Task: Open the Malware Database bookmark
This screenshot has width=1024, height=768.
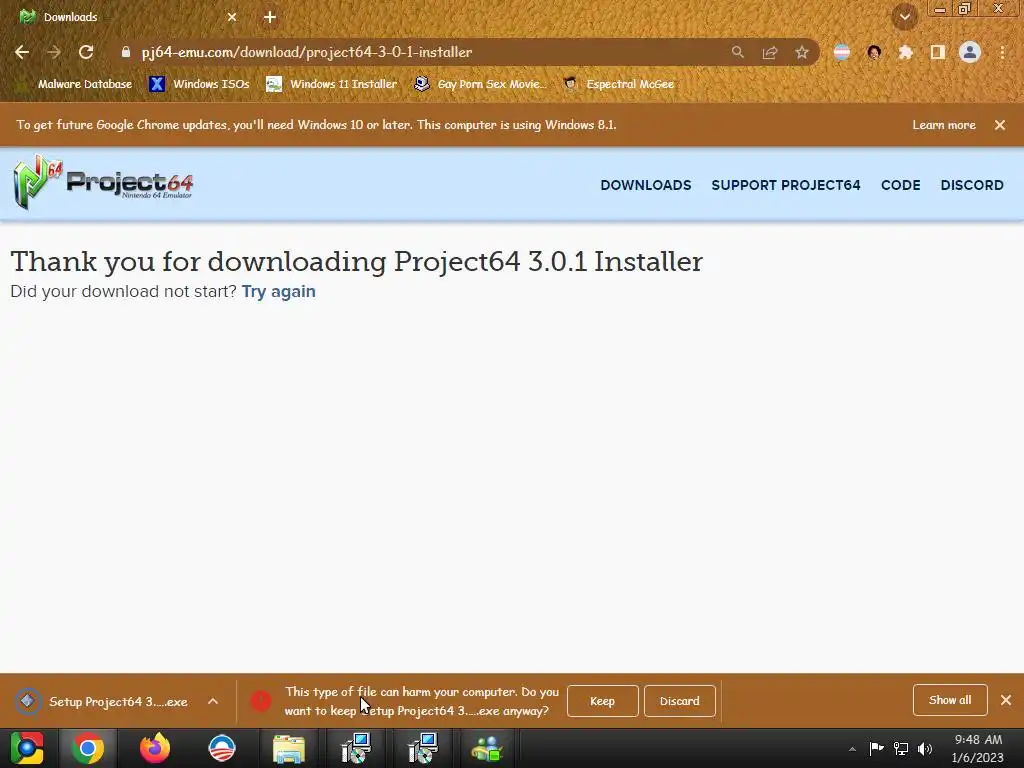Action: [x=76, y=84]
